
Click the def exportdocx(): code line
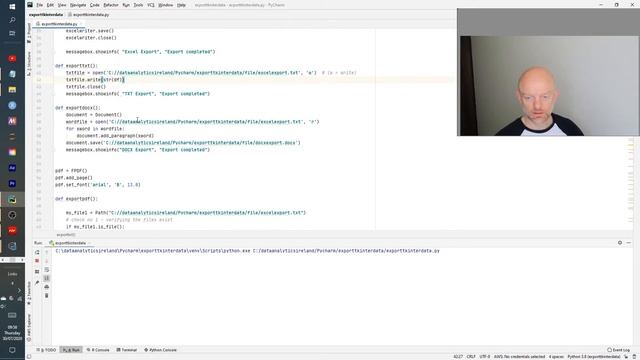pos(78,108)
